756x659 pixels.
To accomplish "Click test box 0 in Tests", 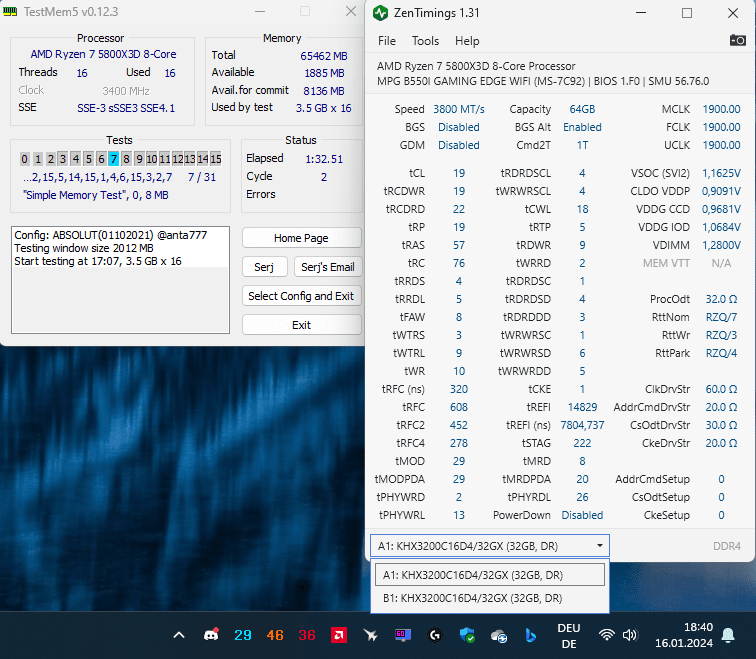I will [24, 159].
